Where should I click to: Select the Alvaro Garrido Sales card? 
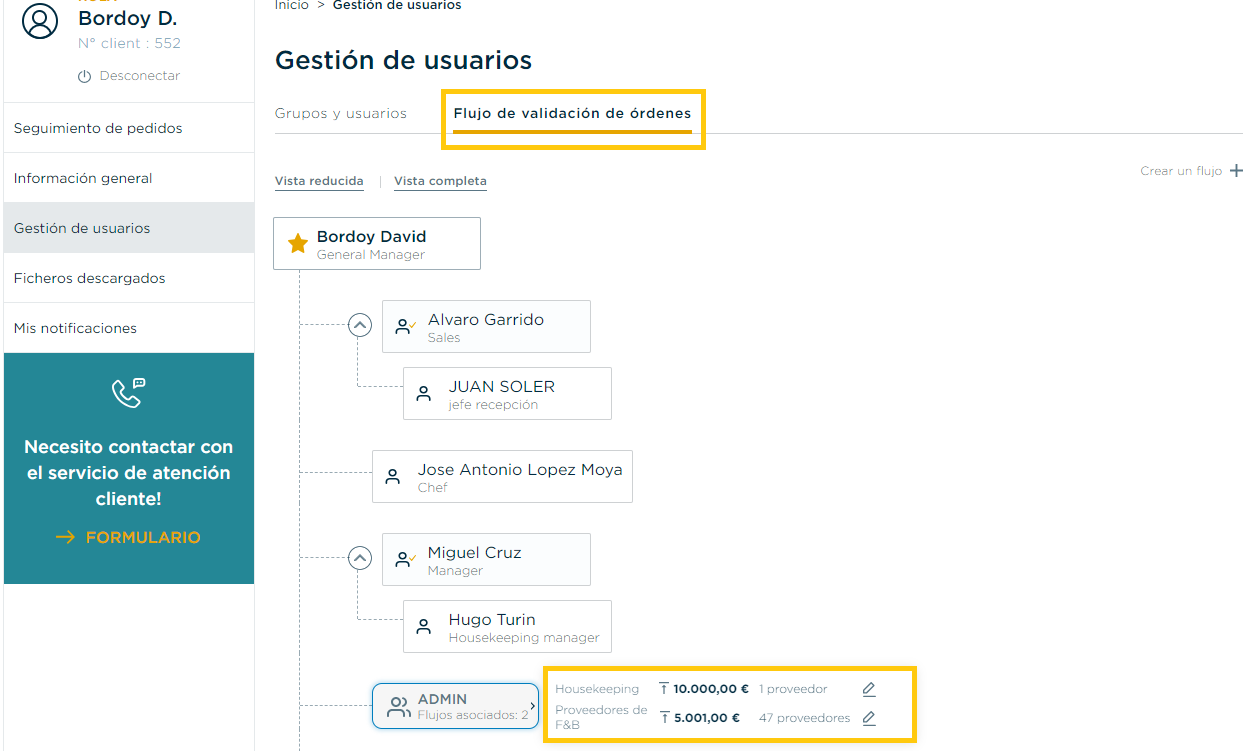(486, 327)
